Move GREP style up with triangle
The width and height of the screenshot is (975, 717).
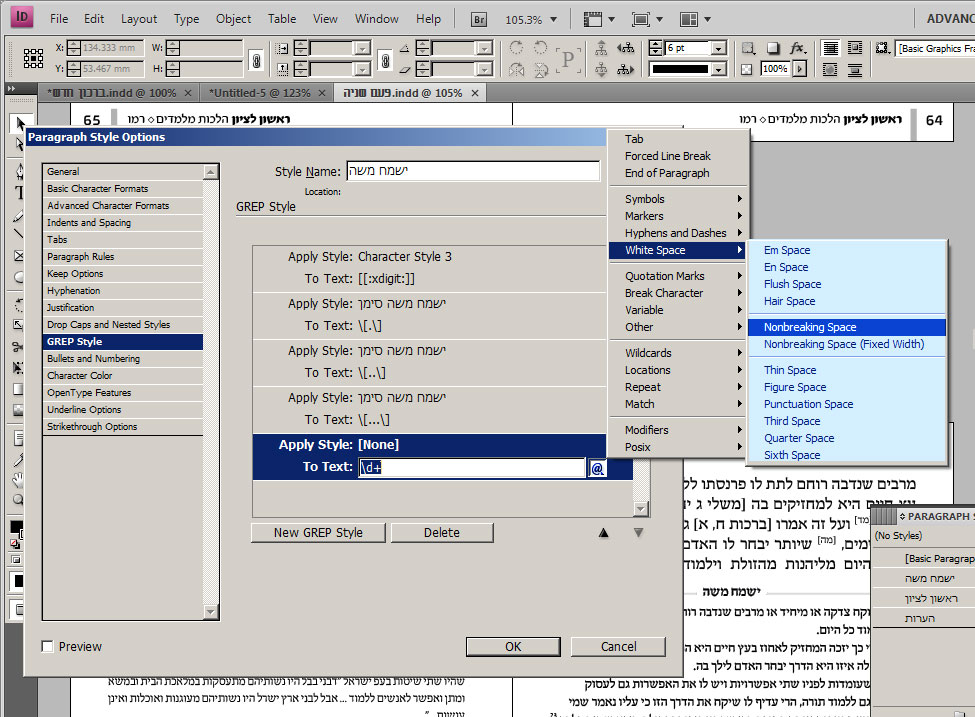click(x=603, y=533)
